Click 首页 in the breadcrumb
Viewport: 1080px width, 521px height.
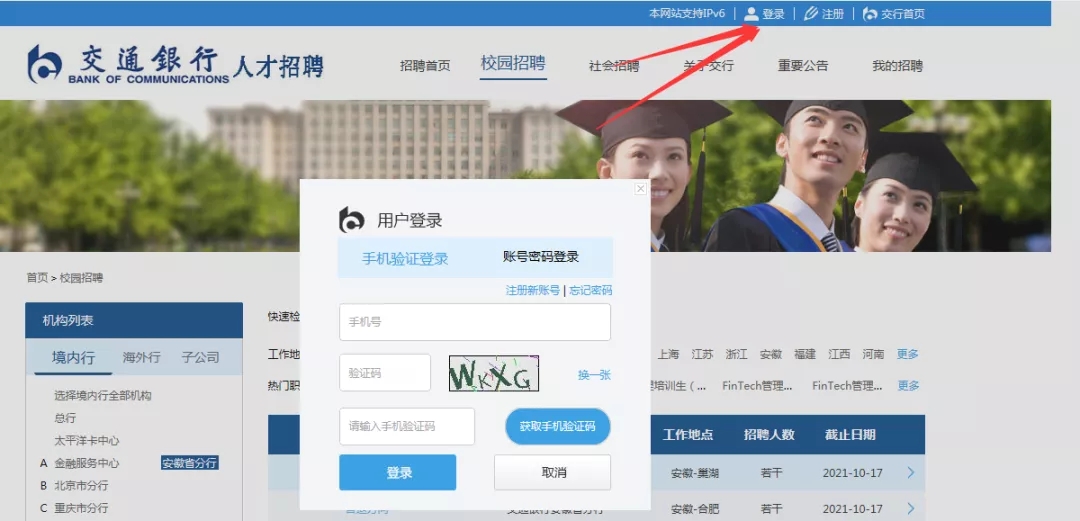(37, 278)
